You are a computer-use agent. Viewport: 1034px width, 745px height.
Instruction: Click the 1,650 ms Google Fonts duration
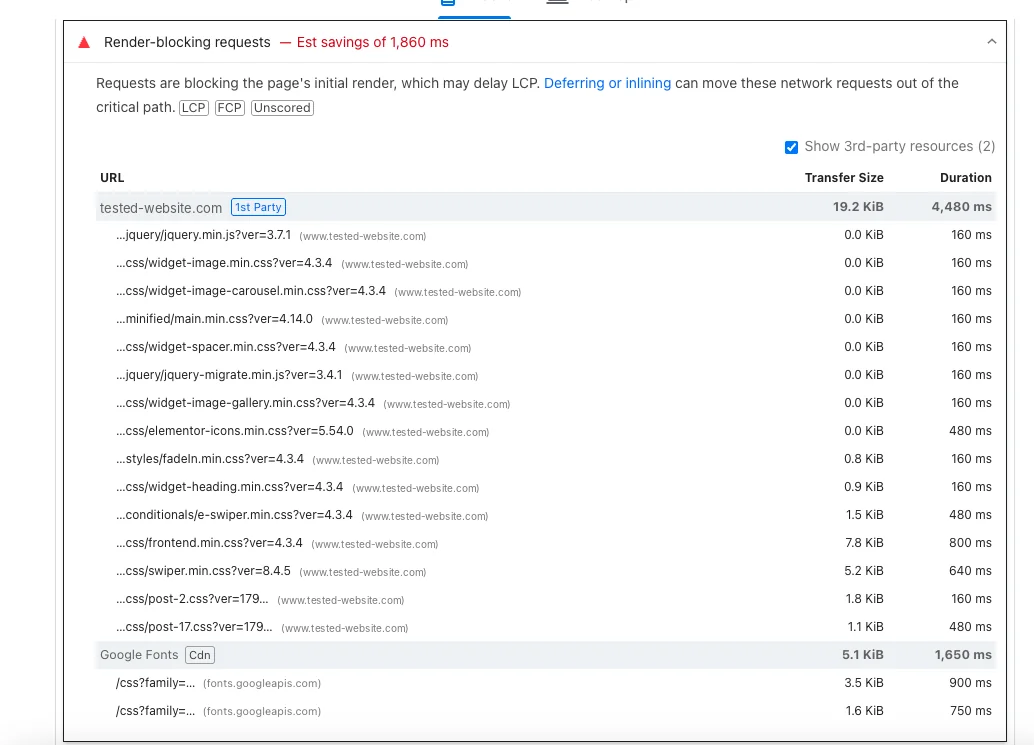(x=963, y=655)
